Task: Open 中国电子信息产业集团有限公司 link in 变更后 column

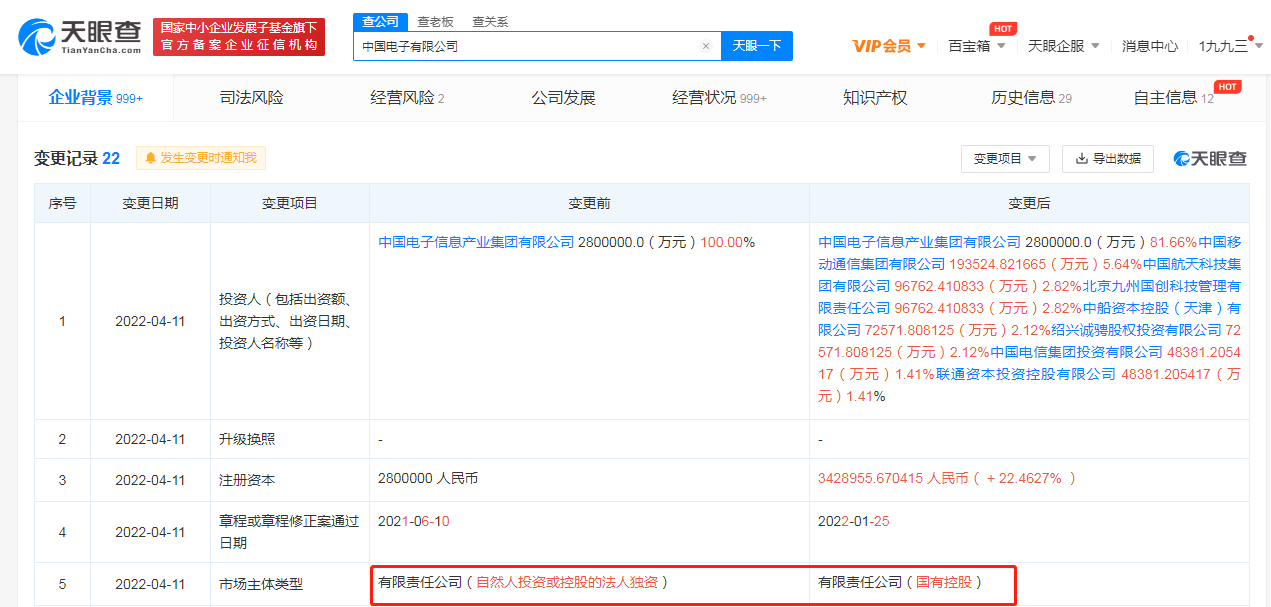Action: (x=919, y=242)
